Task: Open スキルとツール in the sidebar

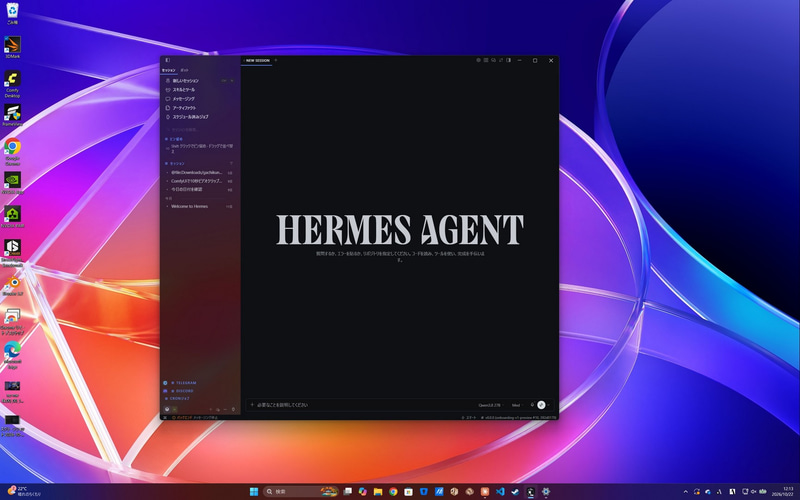Action: pos(199,90)
